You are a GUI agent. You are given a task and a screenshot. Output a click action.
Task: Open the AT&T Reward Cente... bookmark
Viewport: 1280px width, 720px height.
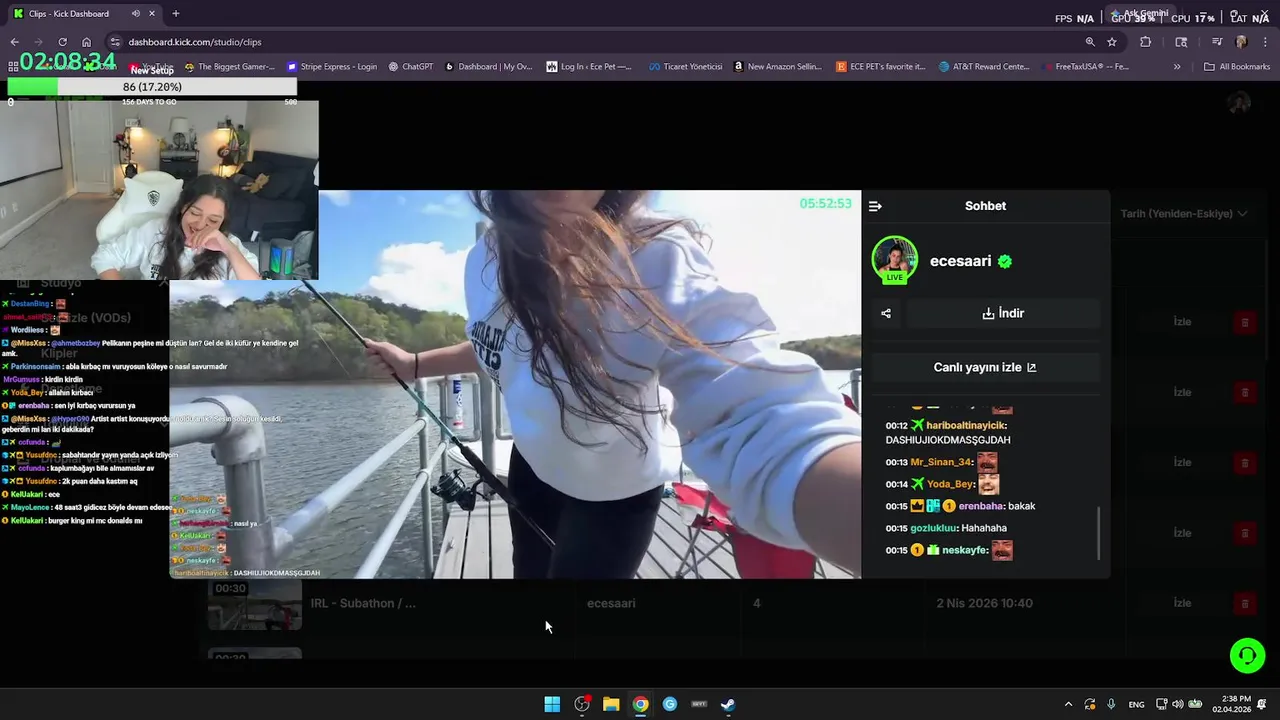click(x=984, y=67)
